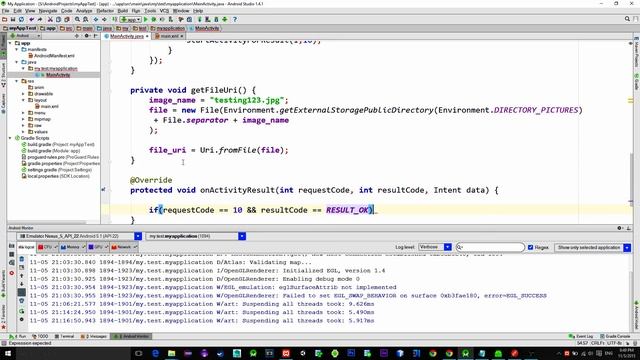Click the override gutter icon beside onActivityResult
The height and width of the screenshot is (360, 640).
[103, 189]
